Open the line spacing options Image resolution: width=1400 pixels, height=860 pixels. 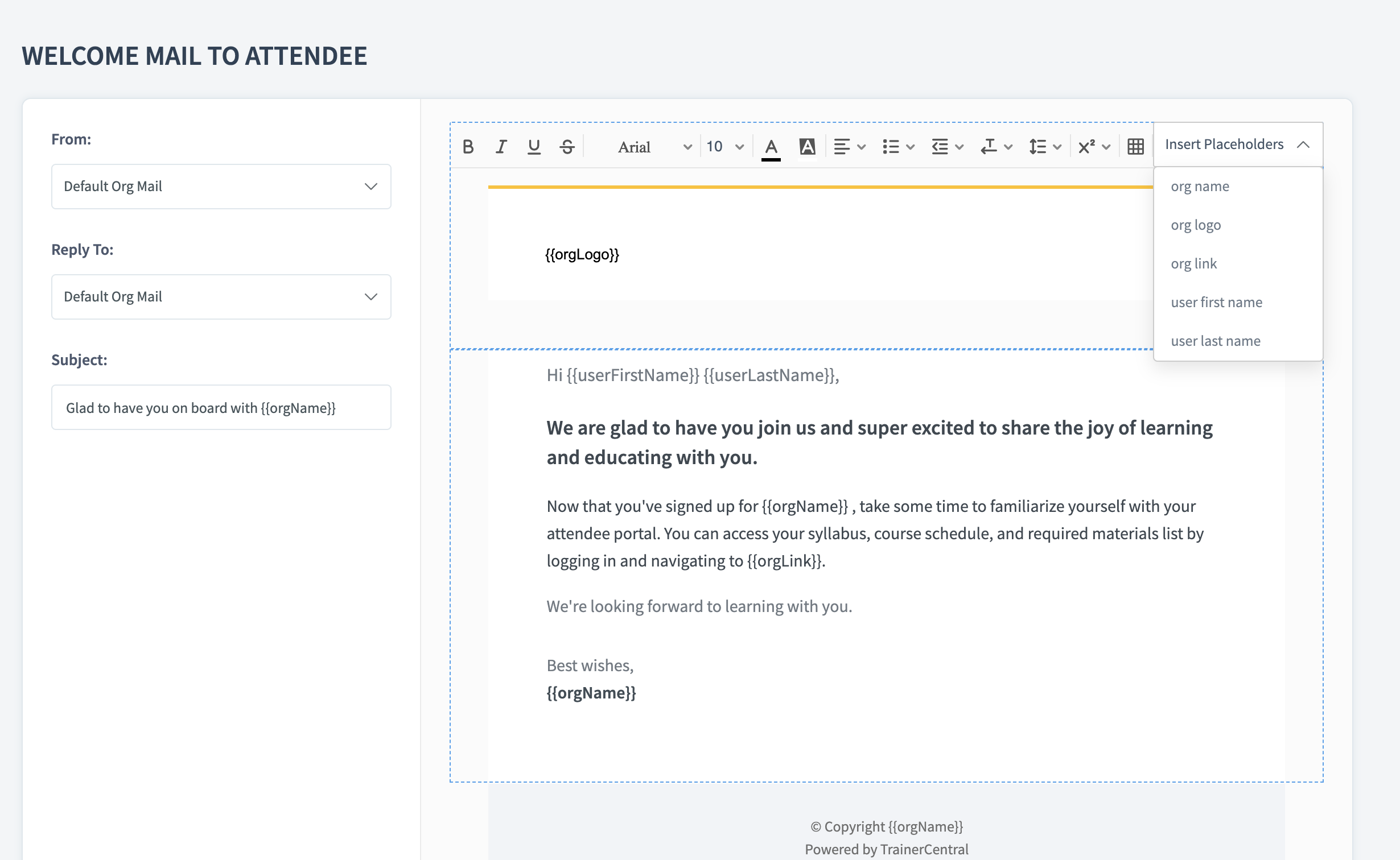[x=1045, y=147]
